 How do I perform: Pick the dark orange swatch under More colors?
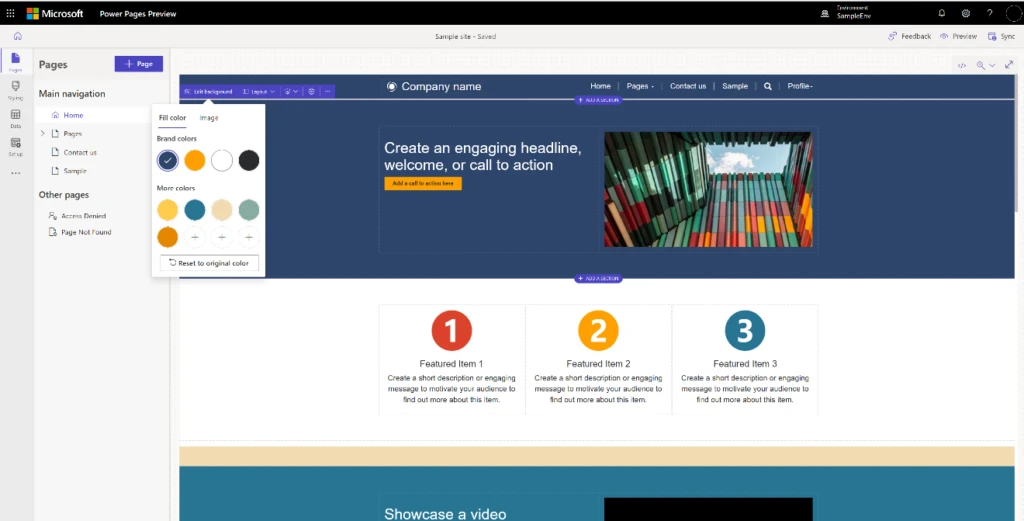coord(168,237)
